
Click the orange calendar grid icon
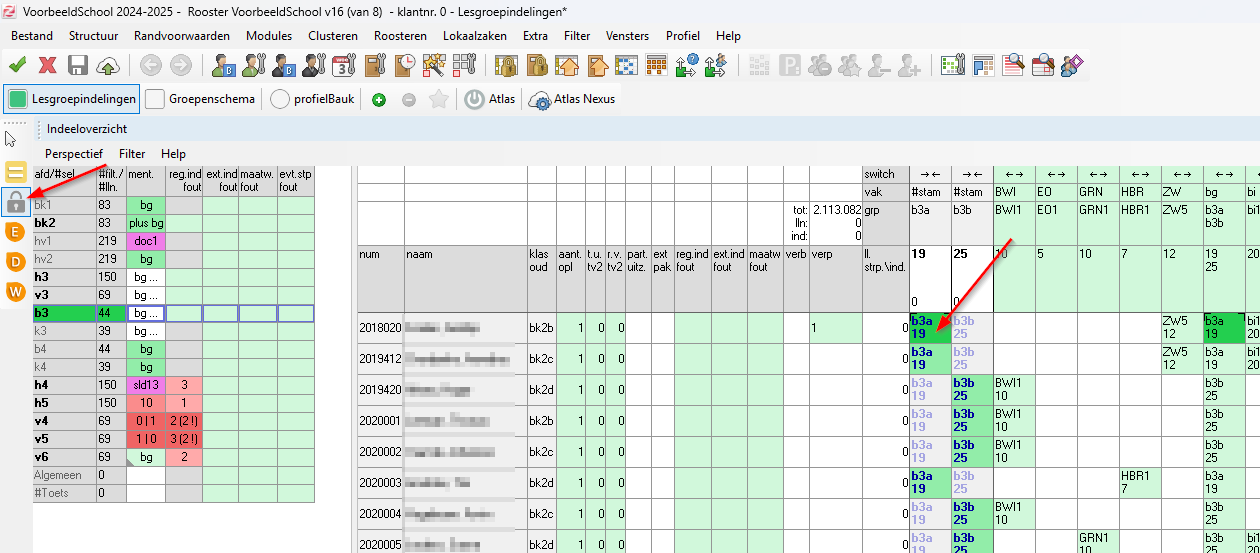pos(657,66)
